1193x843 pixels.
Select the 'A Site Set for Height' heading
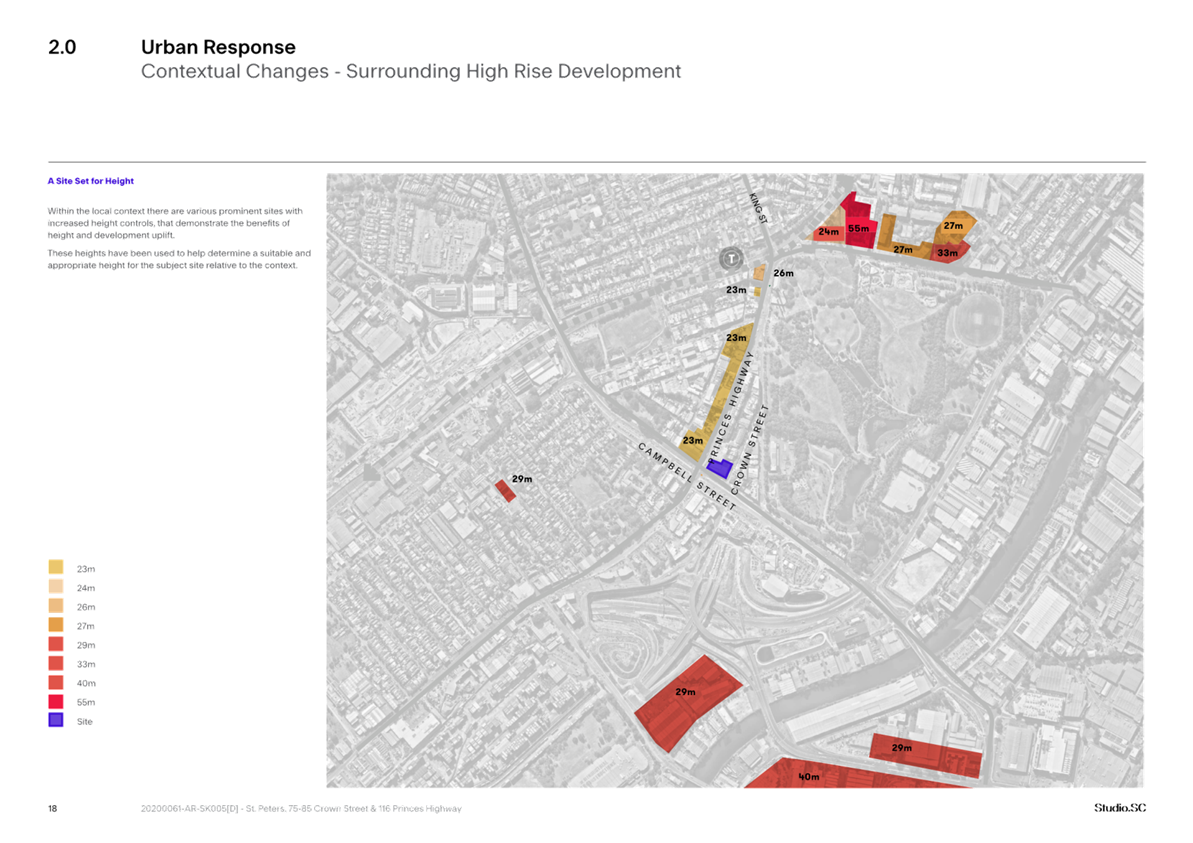click(x=91, y=181)
